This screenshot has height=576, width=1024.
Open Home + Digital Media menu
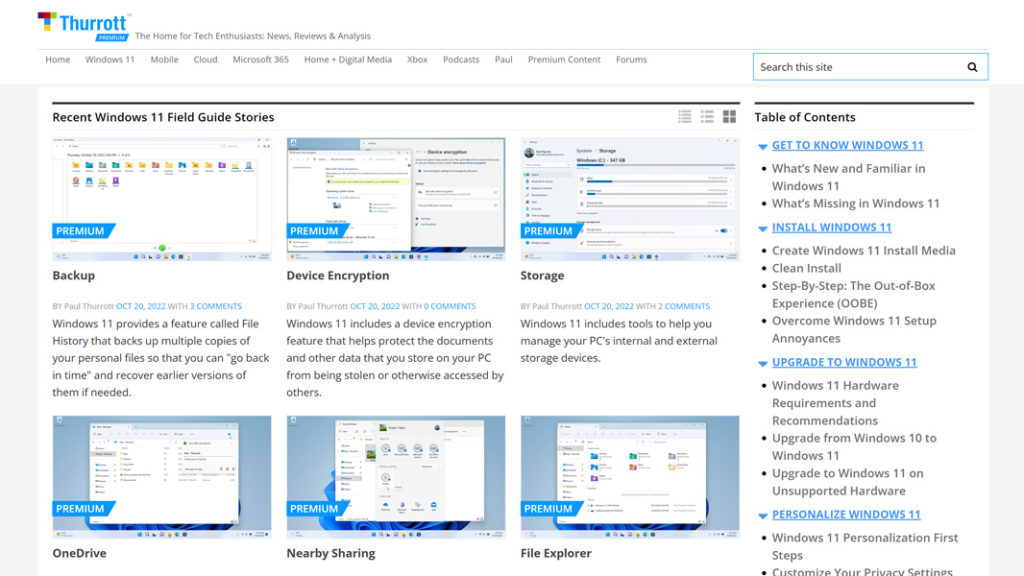347,59
